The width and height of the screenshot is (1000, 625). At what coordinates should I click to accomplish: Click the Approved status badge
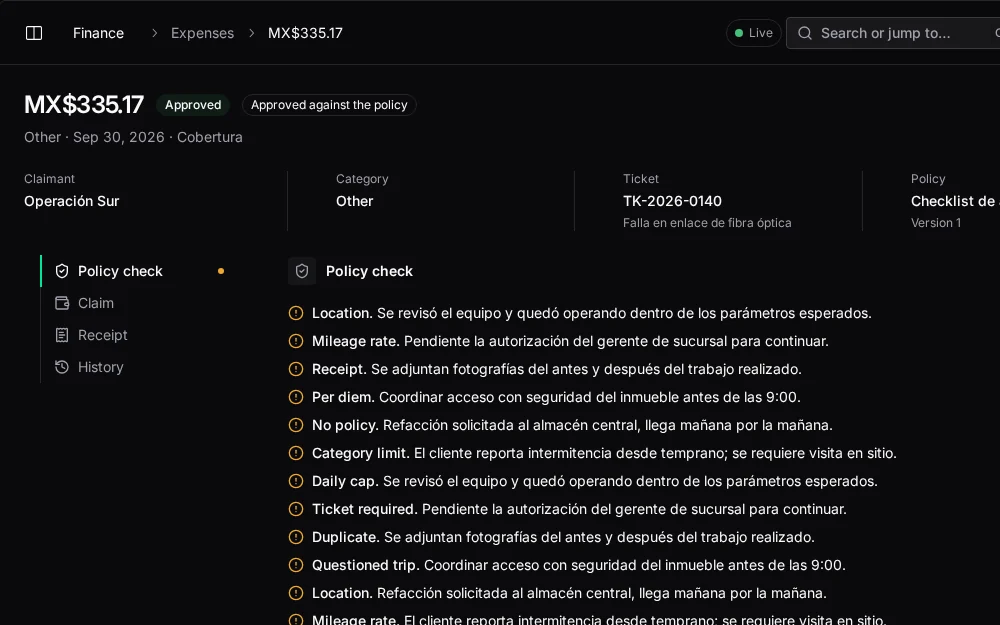tap(193, 105)
